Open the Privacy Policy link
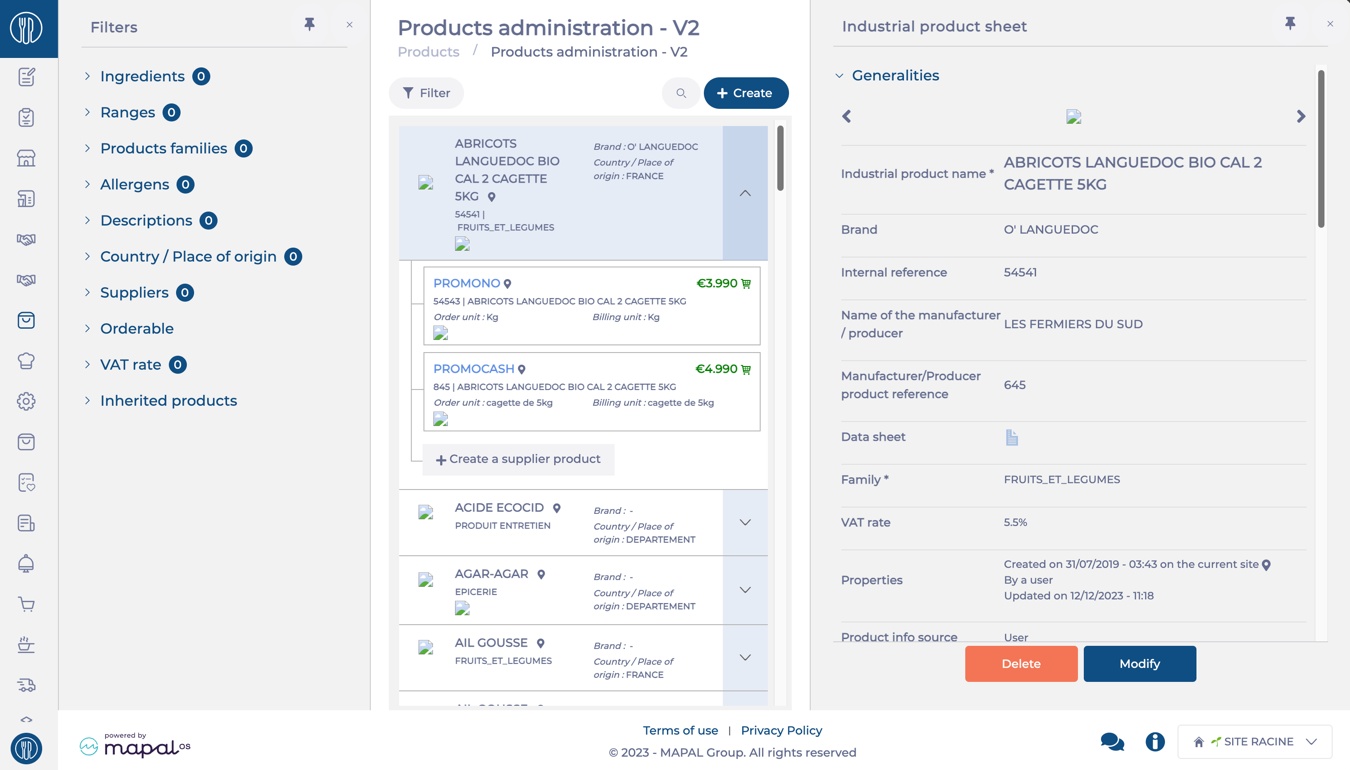The image size is (1350, 770). click(x=781, y=731)
